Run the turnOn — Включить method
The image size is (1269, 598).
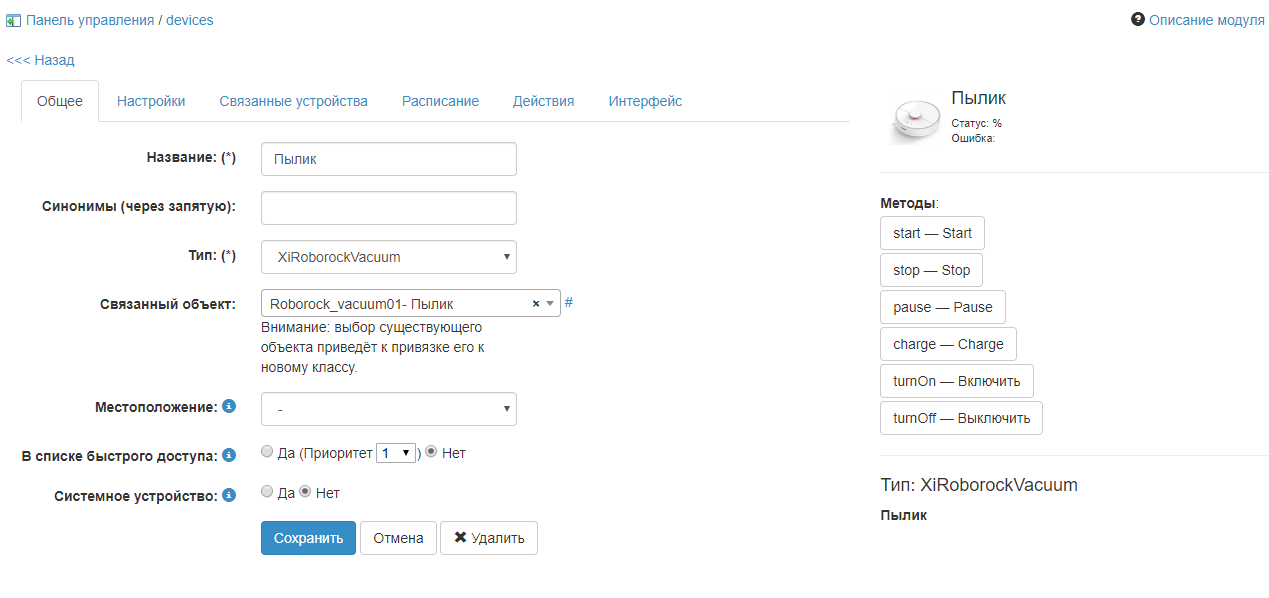pyautogui.click(x=957, y=381)
